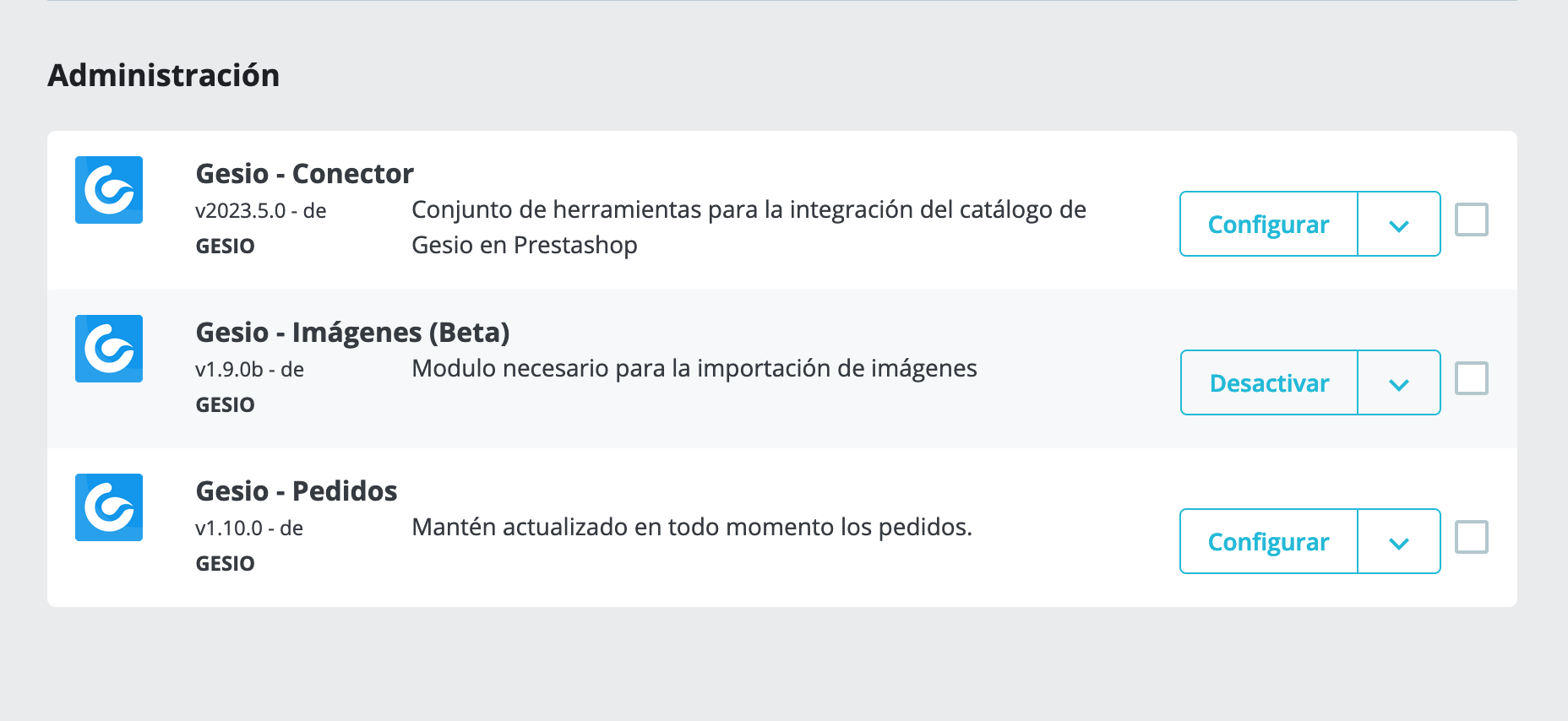Click the Gesio - Pedidos module logo

tap(109, 507)
